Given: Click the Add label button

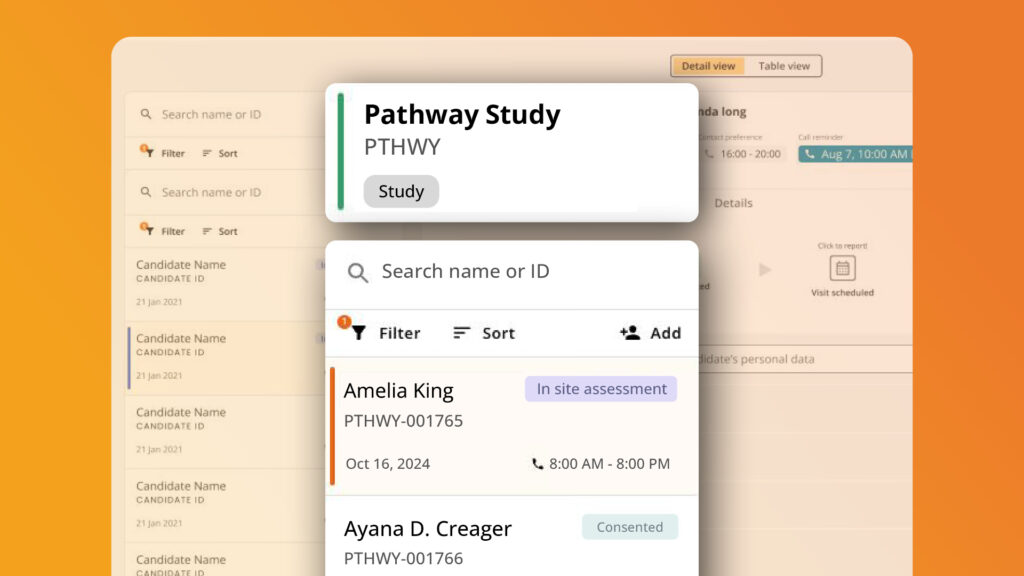Looking at the screenshot, I should tap(665, 333).
